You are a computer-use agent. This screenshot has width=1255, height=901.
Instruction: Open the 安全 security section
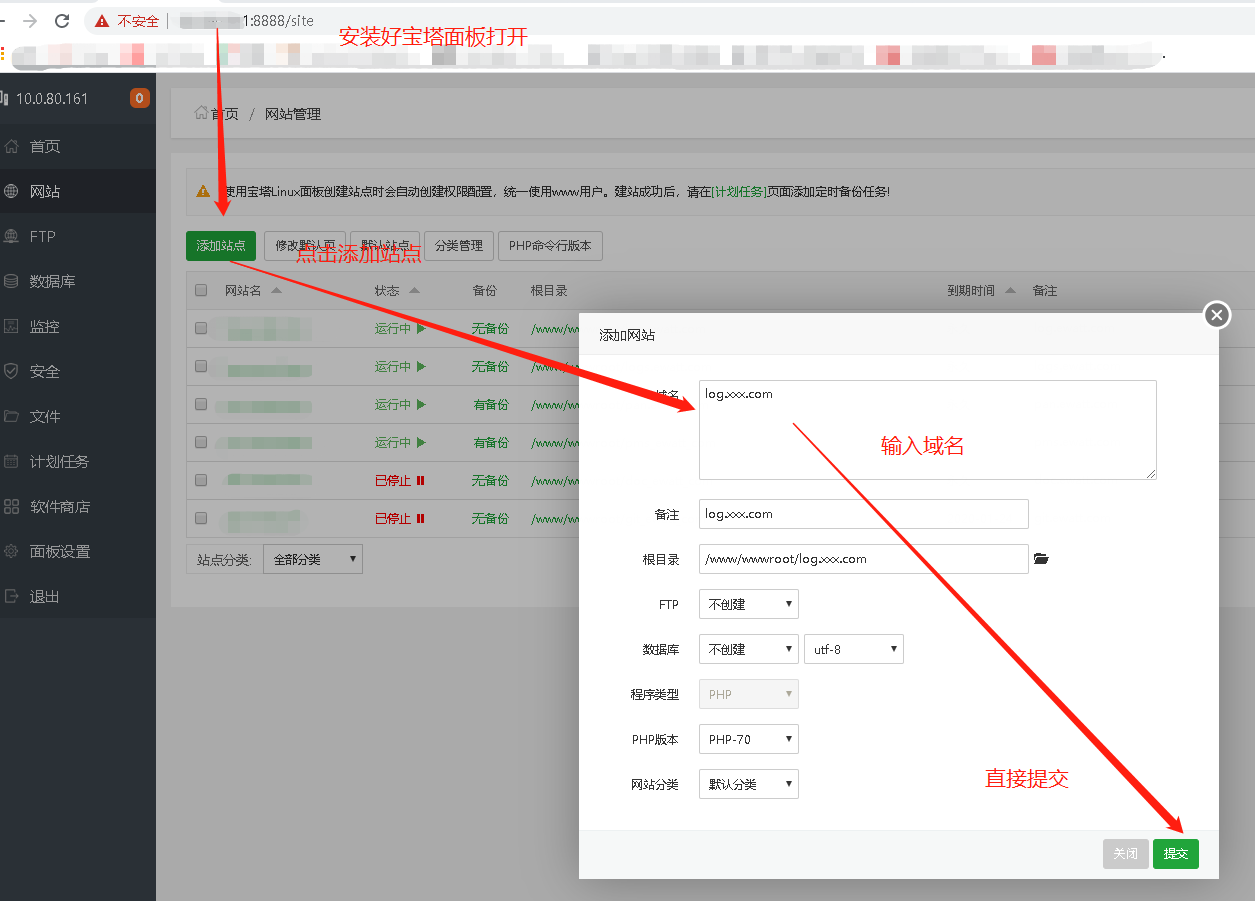[x=42, y=370]
